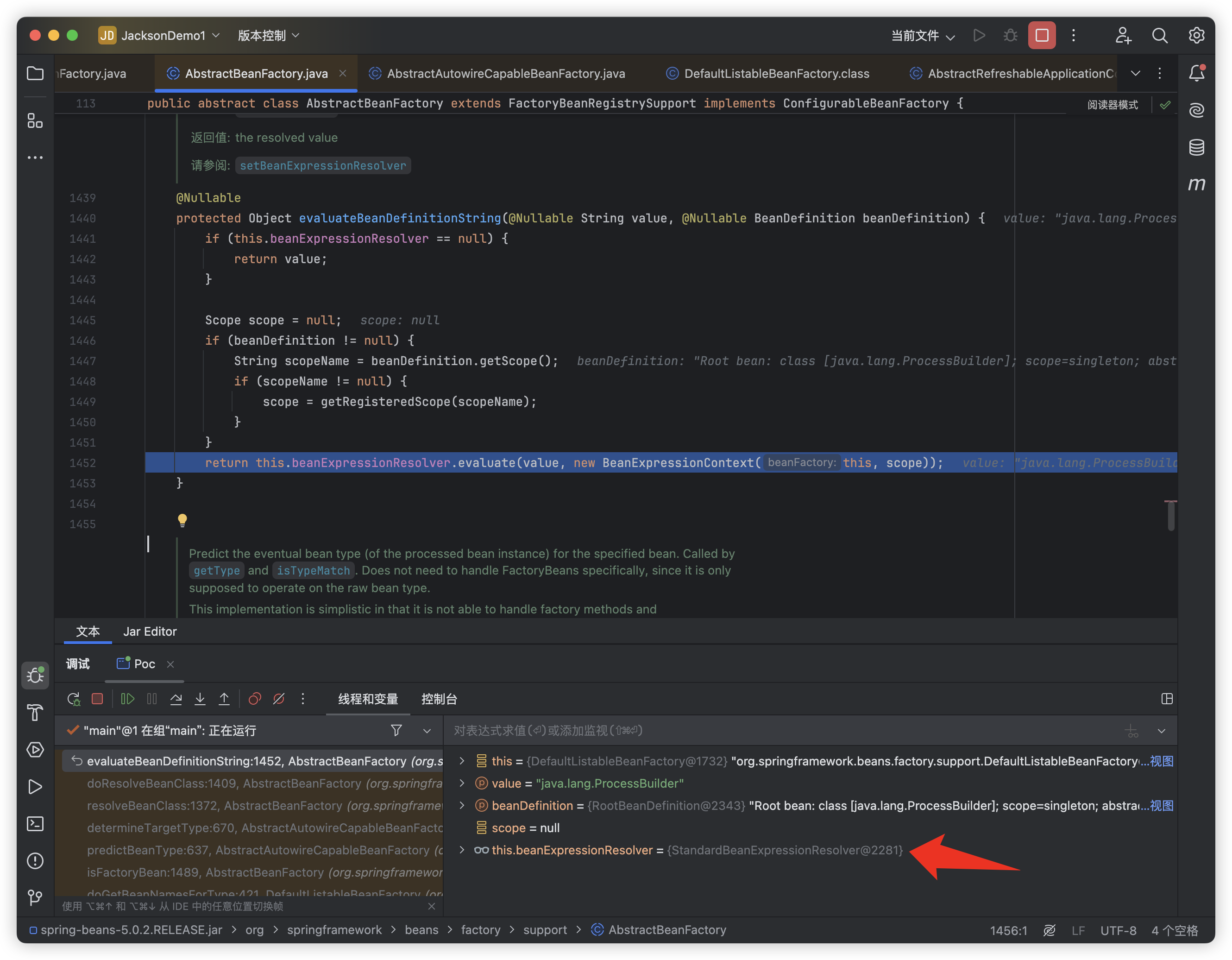Click the isTypeMatch documentation link
The image size is (1232, 960).
pyautogui.click(x=314, y=571)
